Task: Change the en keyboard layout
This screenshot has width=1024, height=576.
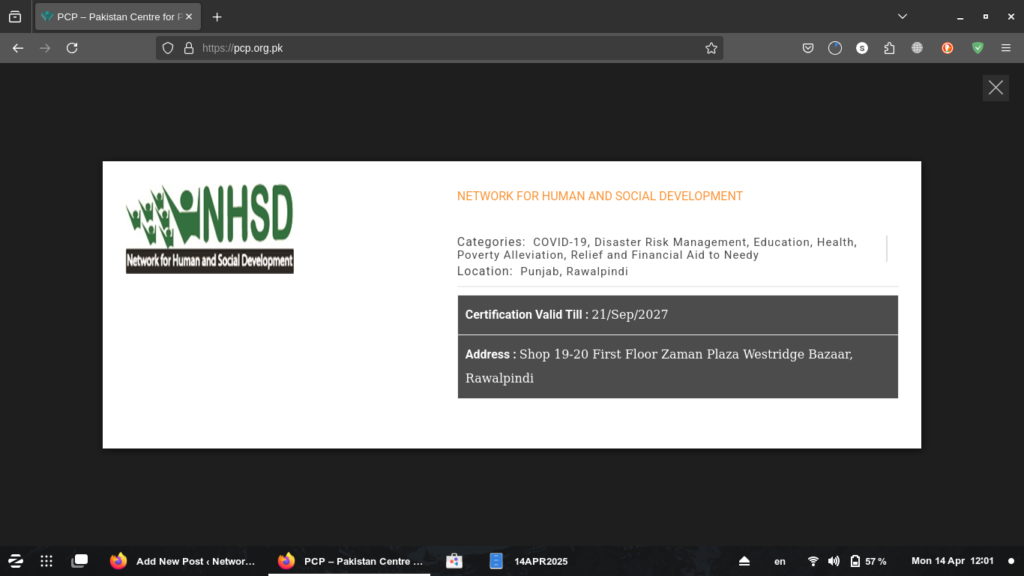Action: [780, 561]
